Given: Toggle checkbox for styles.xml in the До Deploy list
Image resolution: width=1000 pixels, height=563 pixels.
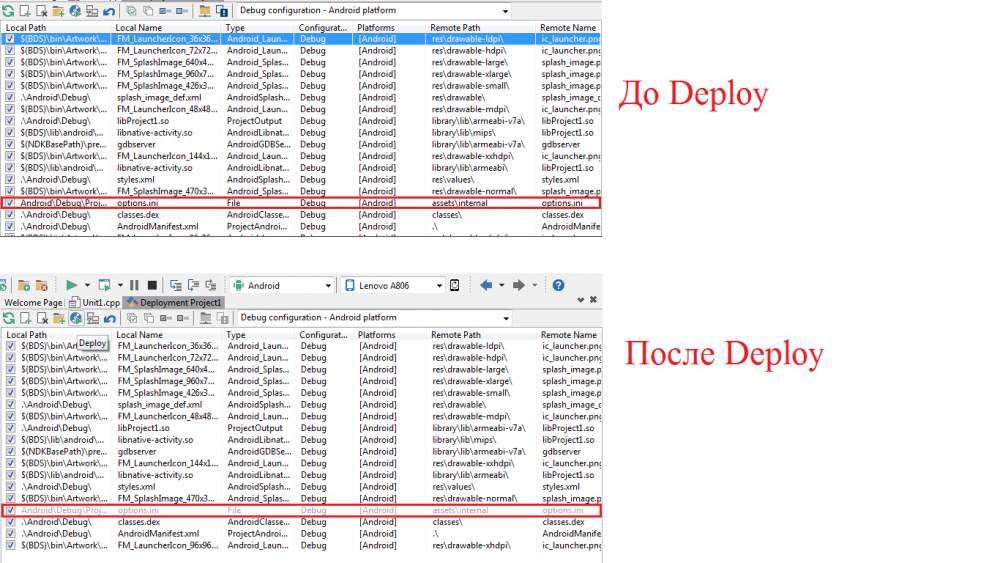Looking at the screenshot, I should pyautogui.click(x=10, y=179).
